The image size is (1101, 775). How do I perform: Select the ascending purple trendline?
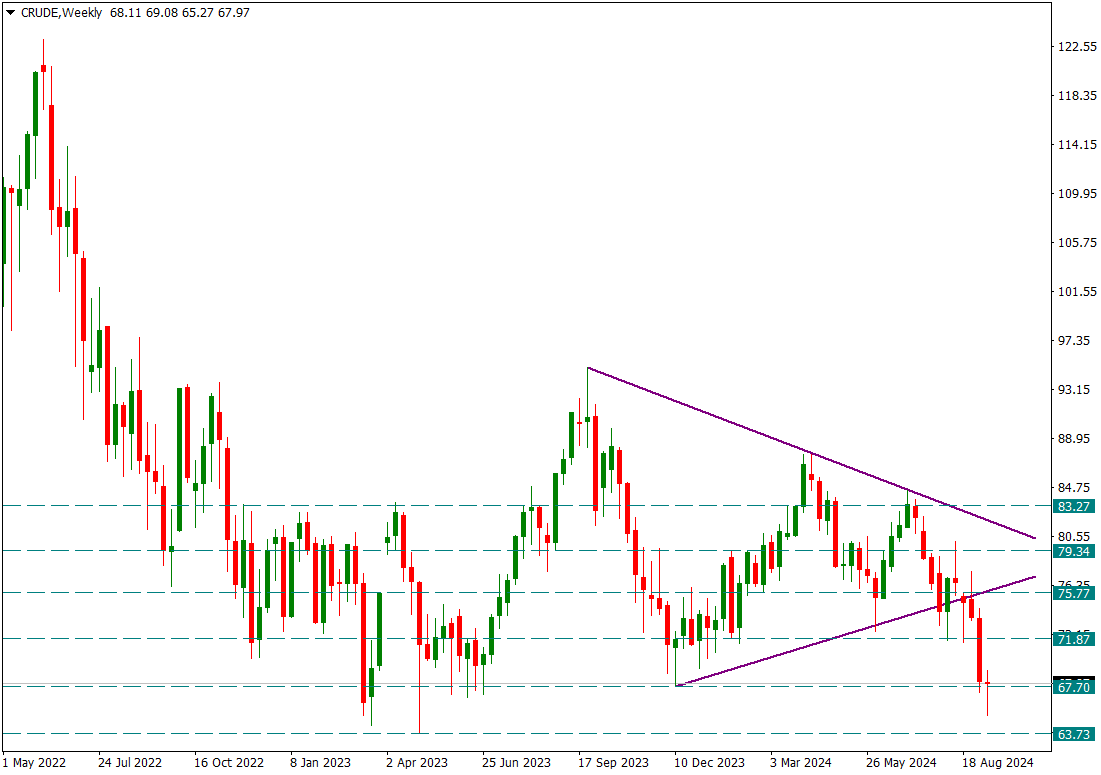point(855,631)
